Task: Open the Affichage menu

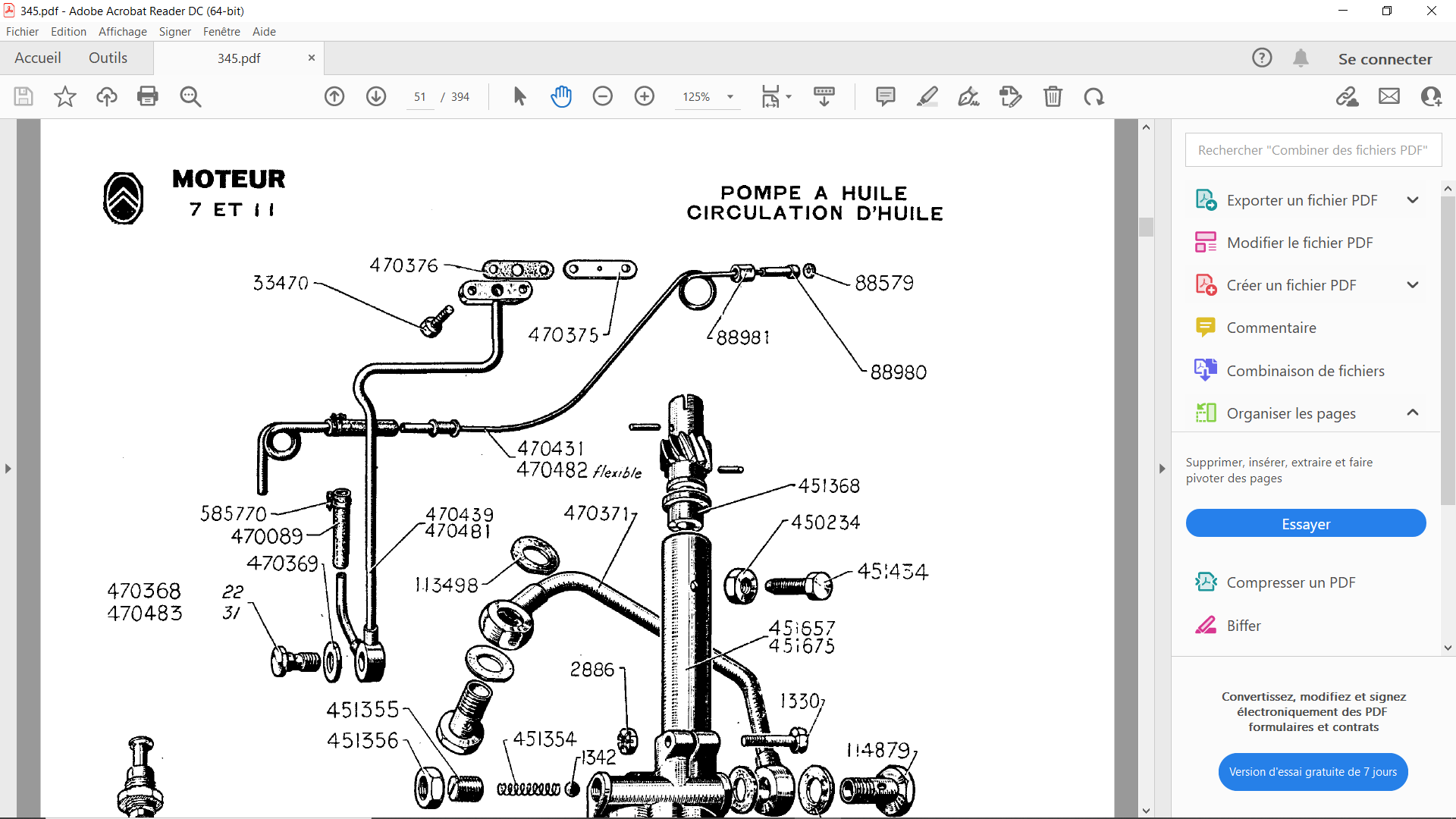Action: coord(122,32)
